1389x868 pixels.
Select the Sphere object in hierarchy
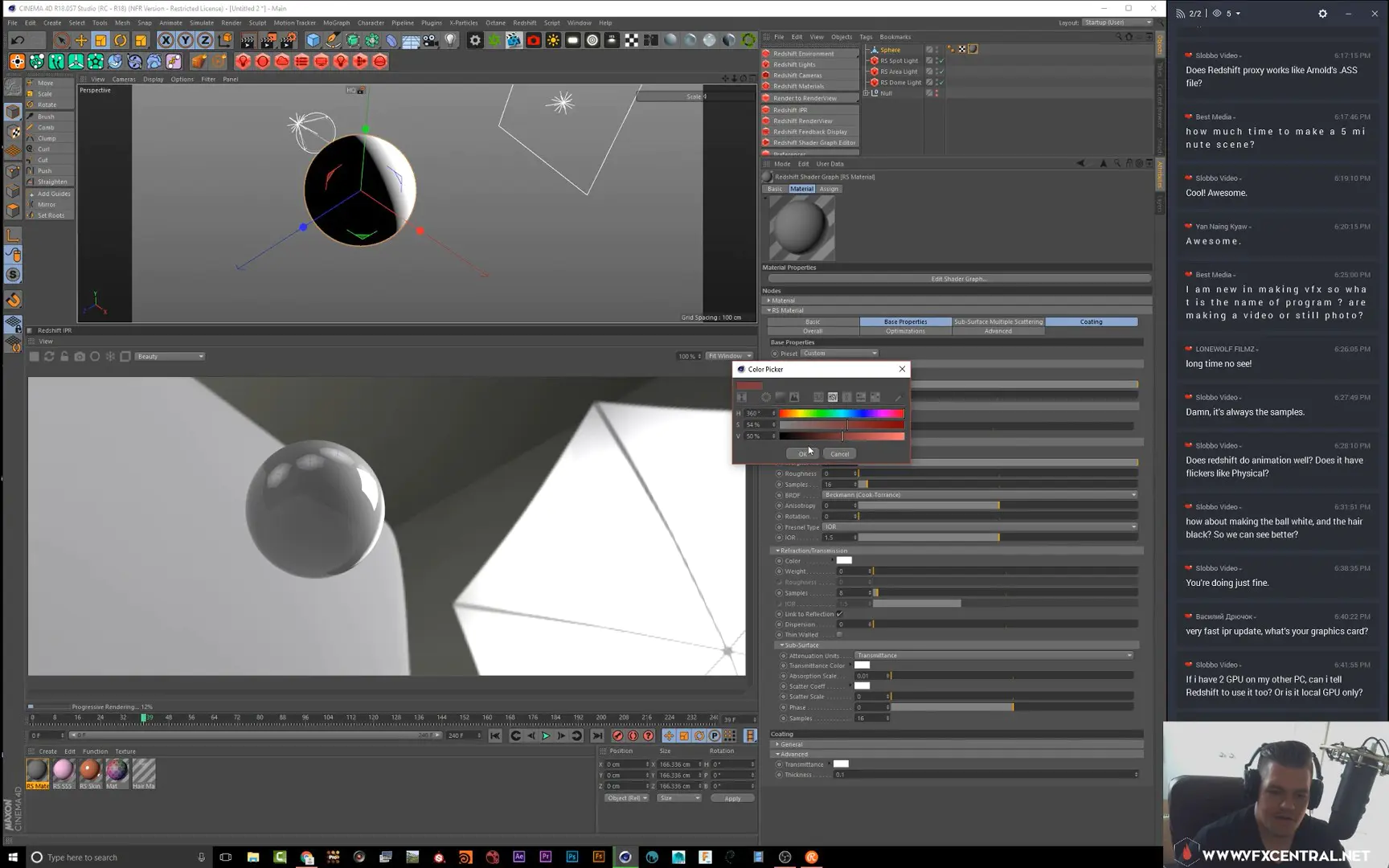pos(890,50)
